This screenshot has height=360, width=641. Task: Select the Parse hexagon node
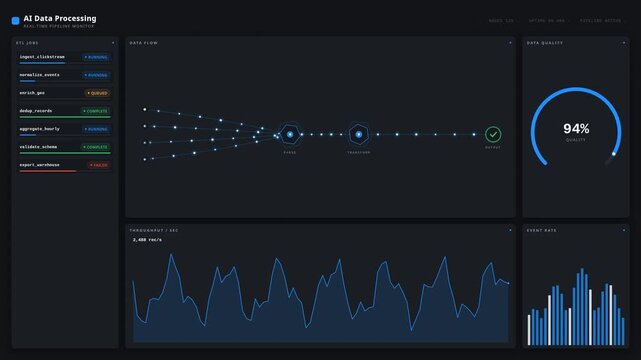tap(290, 134)
